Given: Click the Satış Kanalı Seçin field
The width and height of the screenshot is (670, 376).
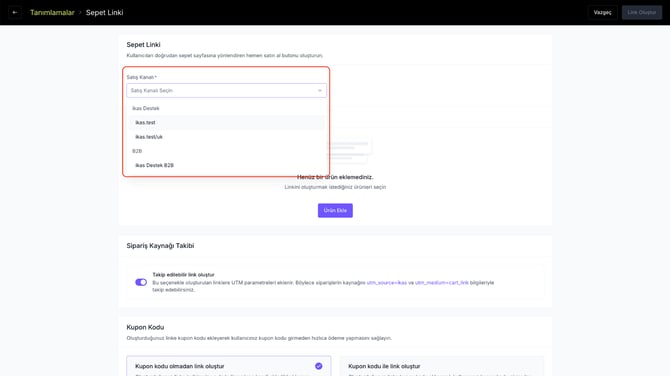Looking at the screenshot, I should pyautogui.click(x=226, y=91).
